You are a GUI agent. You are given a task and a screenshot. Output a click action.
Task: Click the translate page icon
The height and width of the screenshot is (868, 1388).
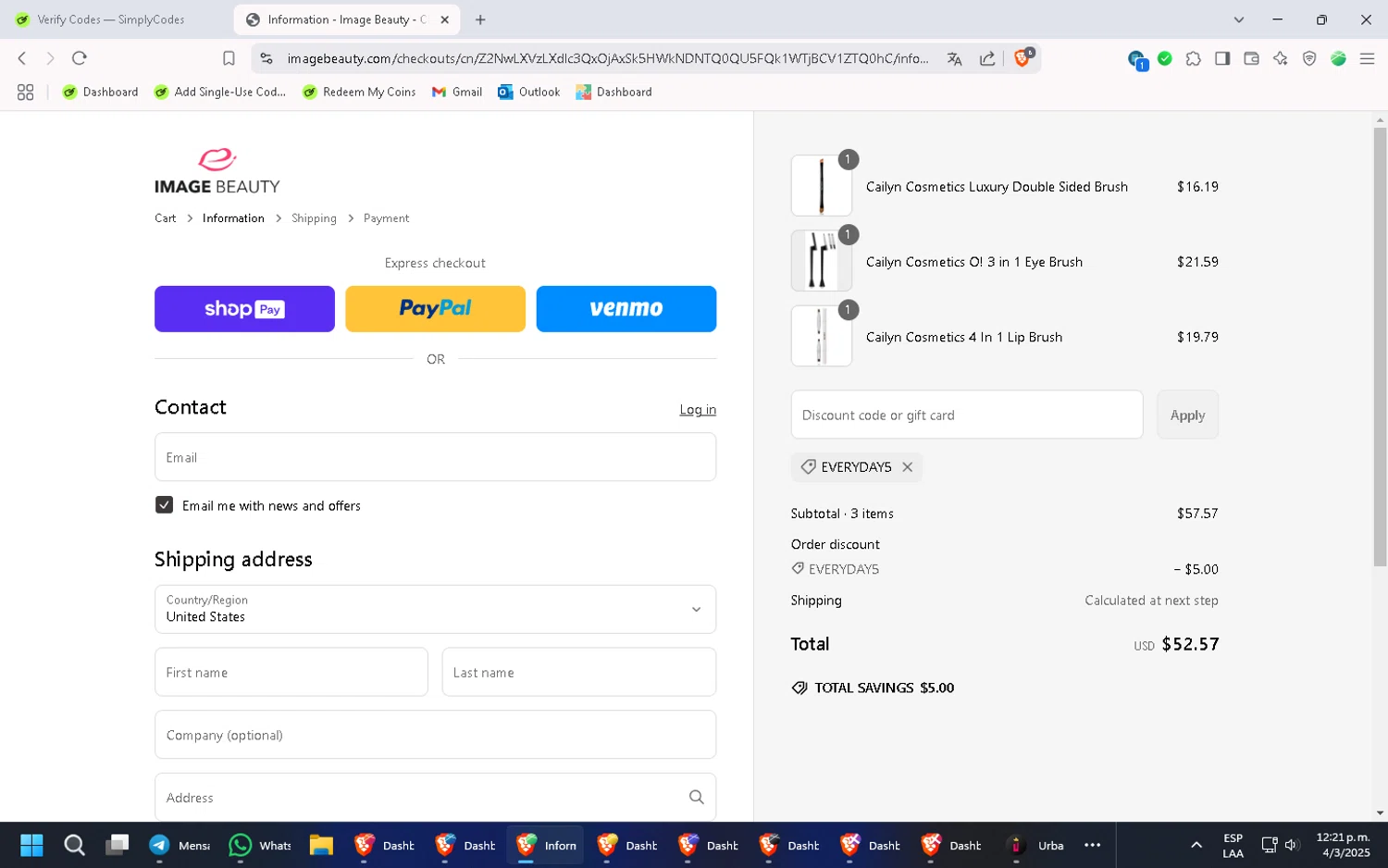point(954,58)
